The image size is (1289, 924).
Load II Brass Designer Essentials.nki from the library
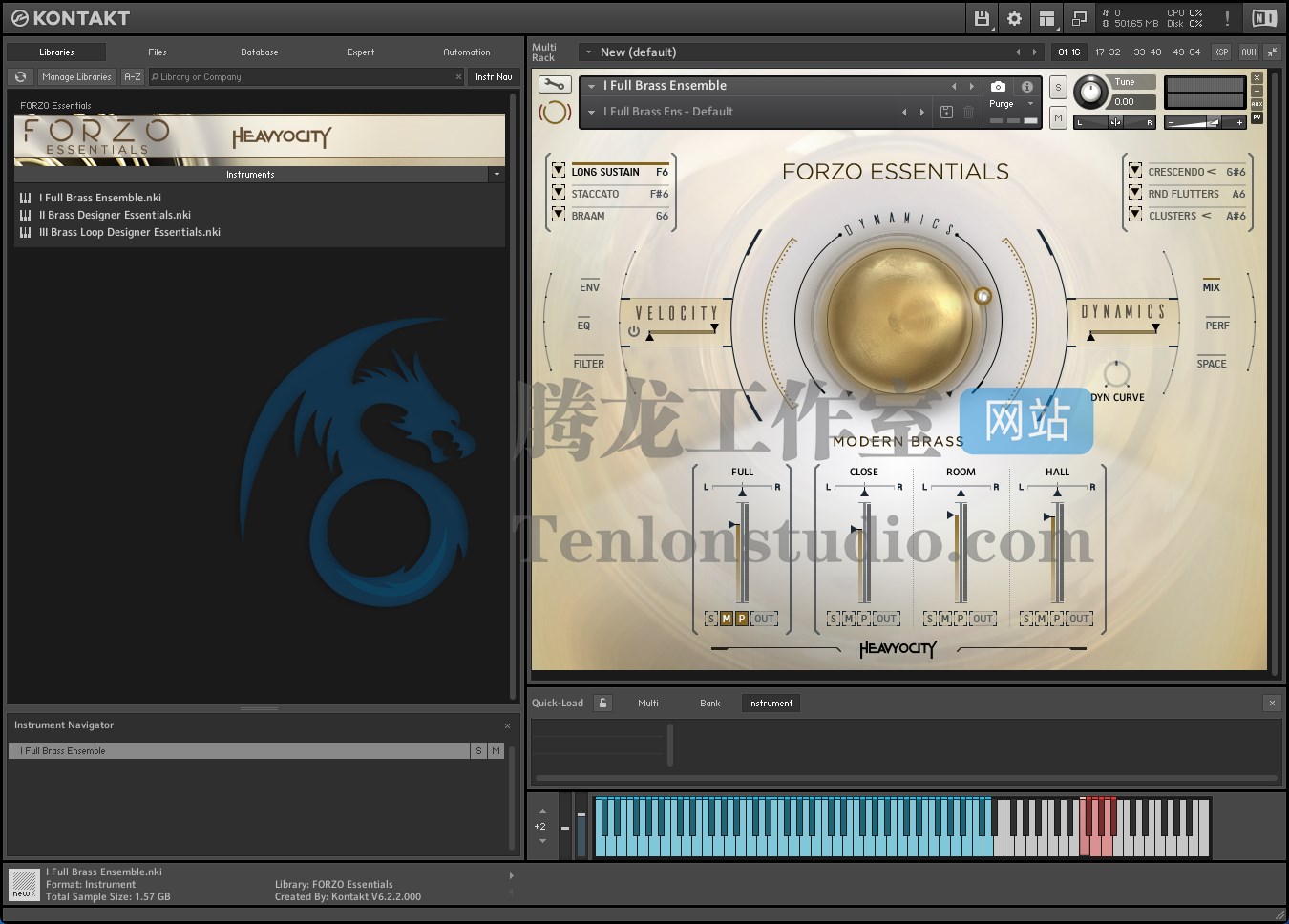coord(115,215)
